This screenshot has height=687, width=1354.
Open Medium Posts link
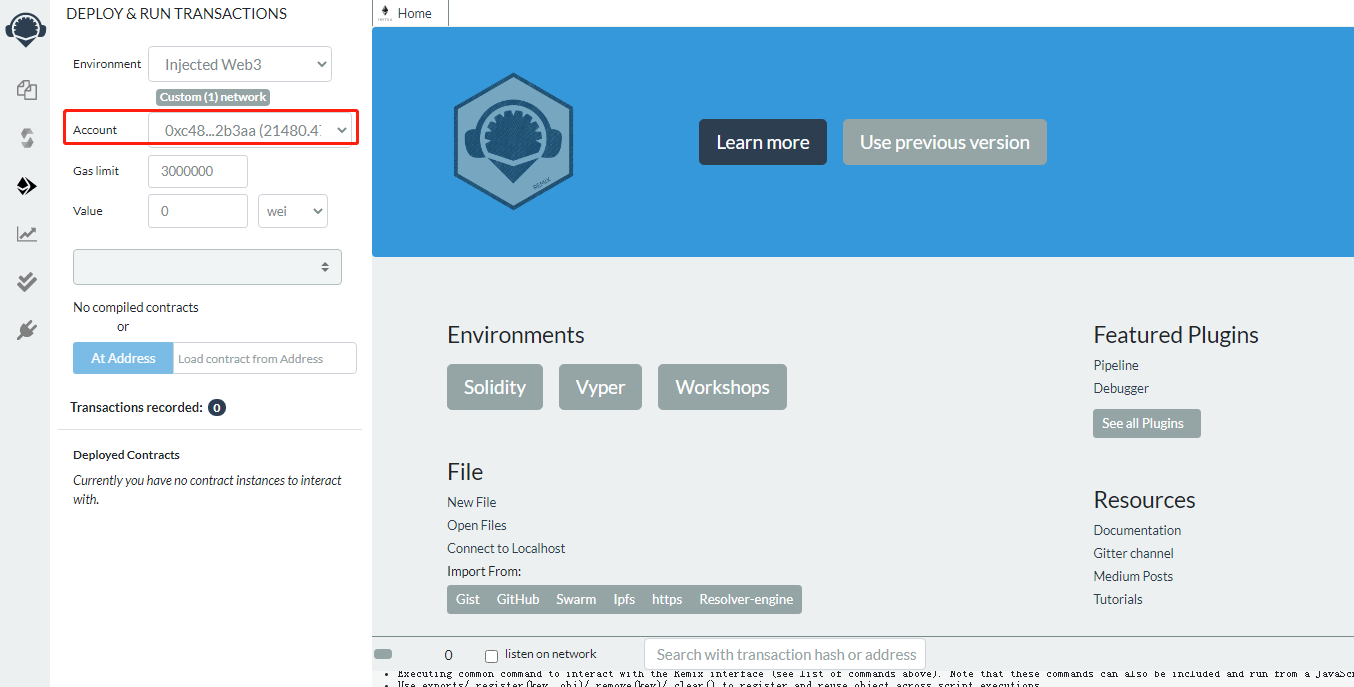pyautogui.click(x=1133, y=576)
